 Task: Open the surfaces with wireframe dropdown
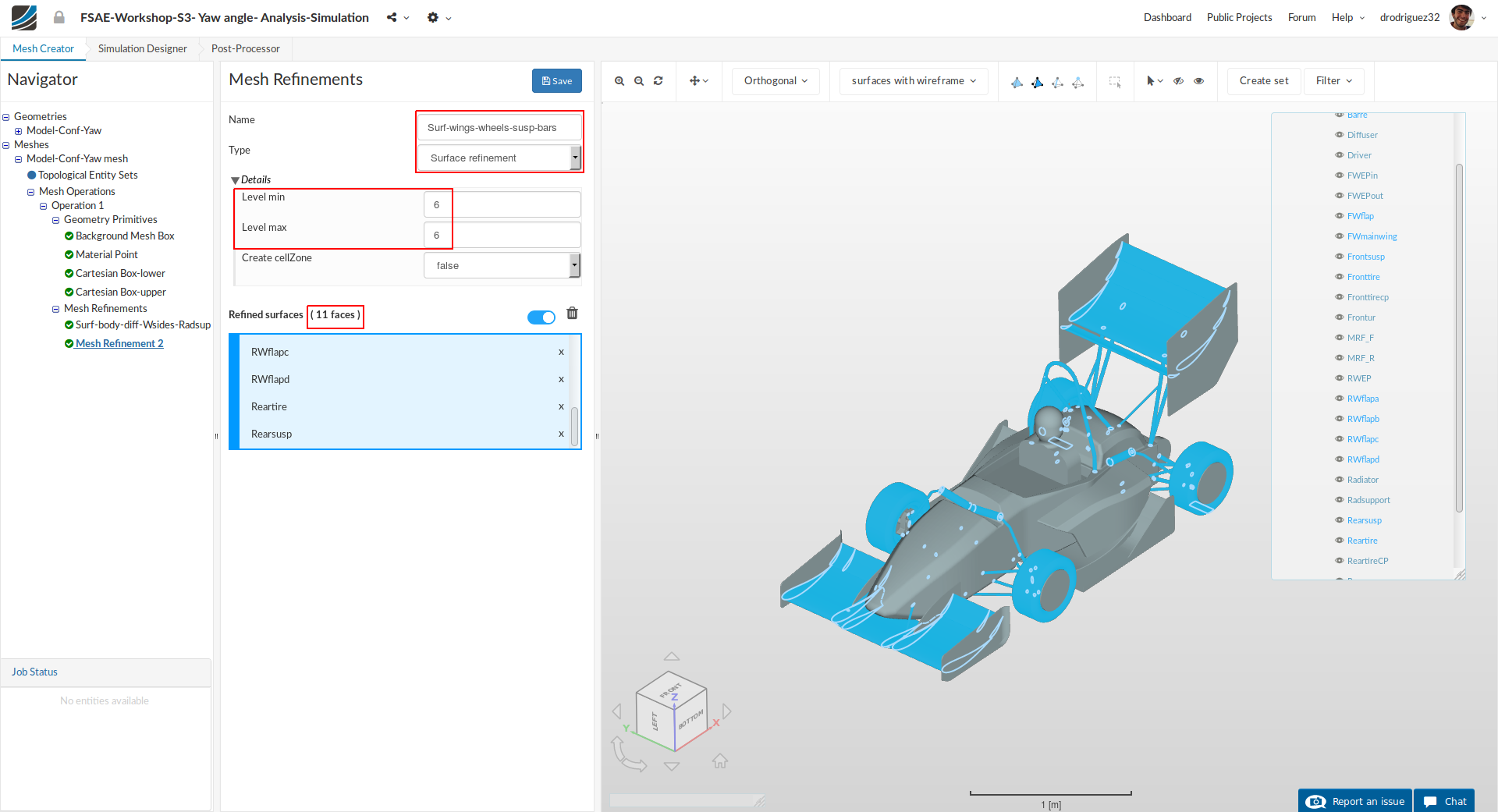click(x=914, y=81)
